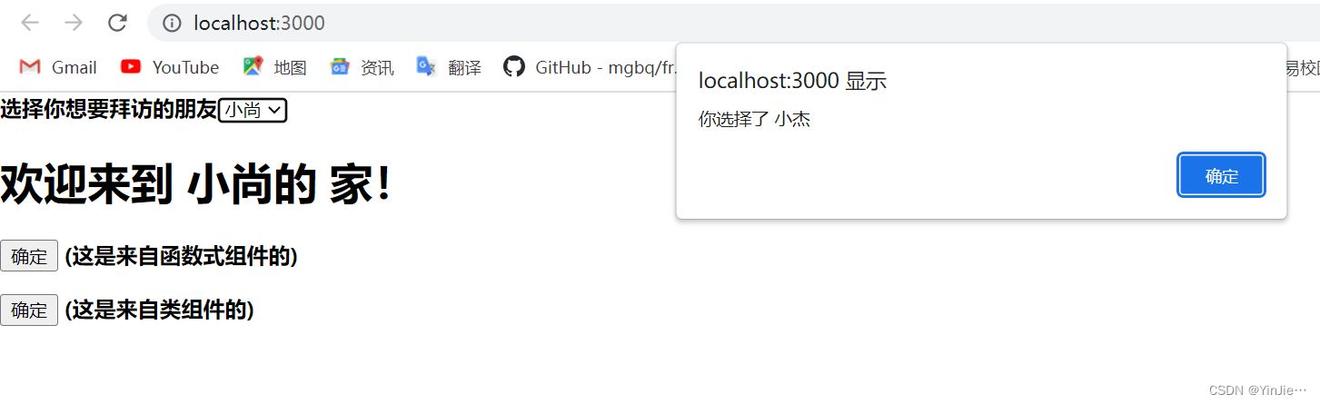1320x404 pixels.
Task: Click the 欢迎来到 小尚的 家 heading
Action: (x=196, y=186)
